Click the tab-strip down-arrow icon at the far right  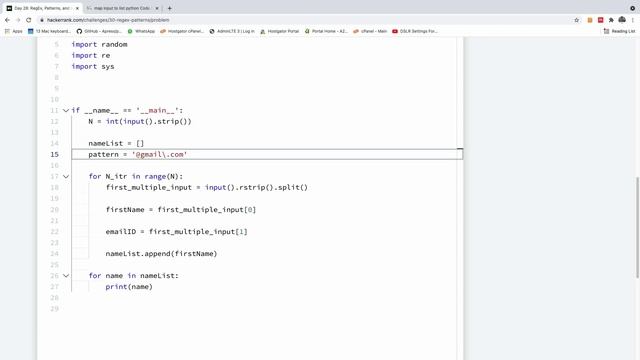coord(632,8)
